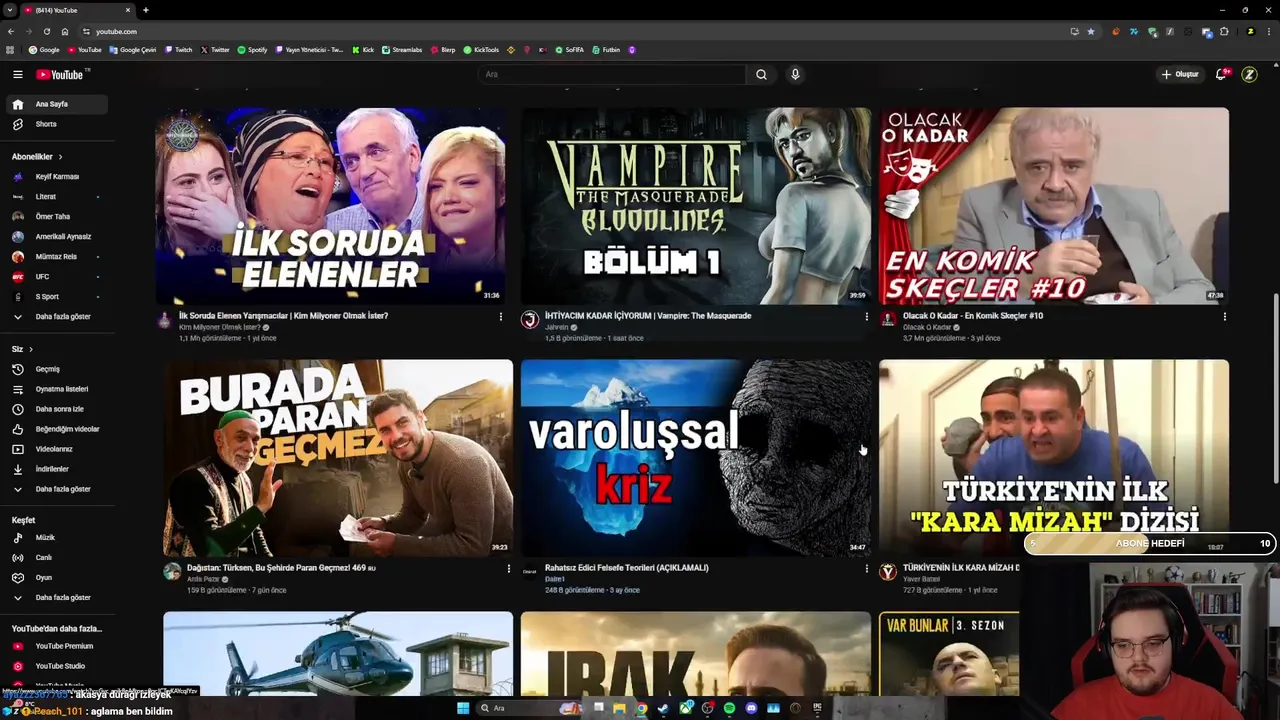Open the Chrome extensions puzzle icon
Viewport: 1280px width, 720px height.
[x=1224, y=31]
